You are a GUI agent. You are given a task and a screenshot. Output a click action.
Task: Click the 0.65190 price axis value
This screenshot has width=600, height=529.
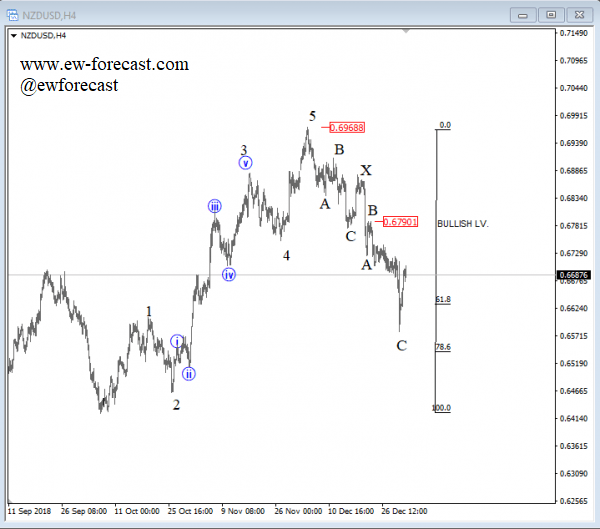[574, 363]
